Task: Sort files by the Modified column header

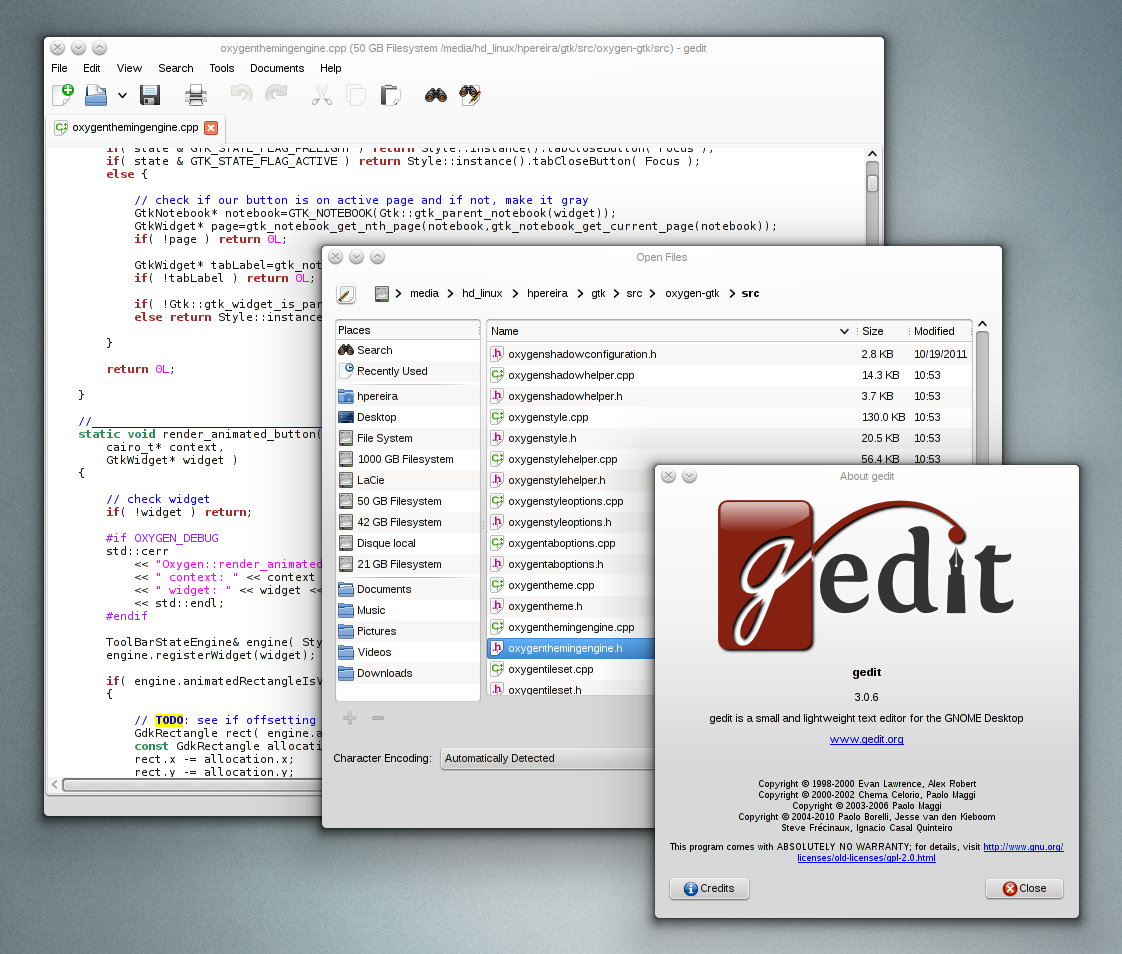Action: [x=940, y=331]
